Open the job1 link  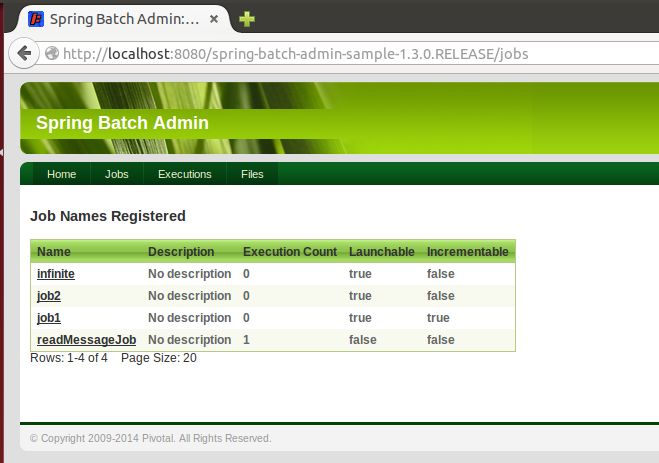(x=49, y=318)
